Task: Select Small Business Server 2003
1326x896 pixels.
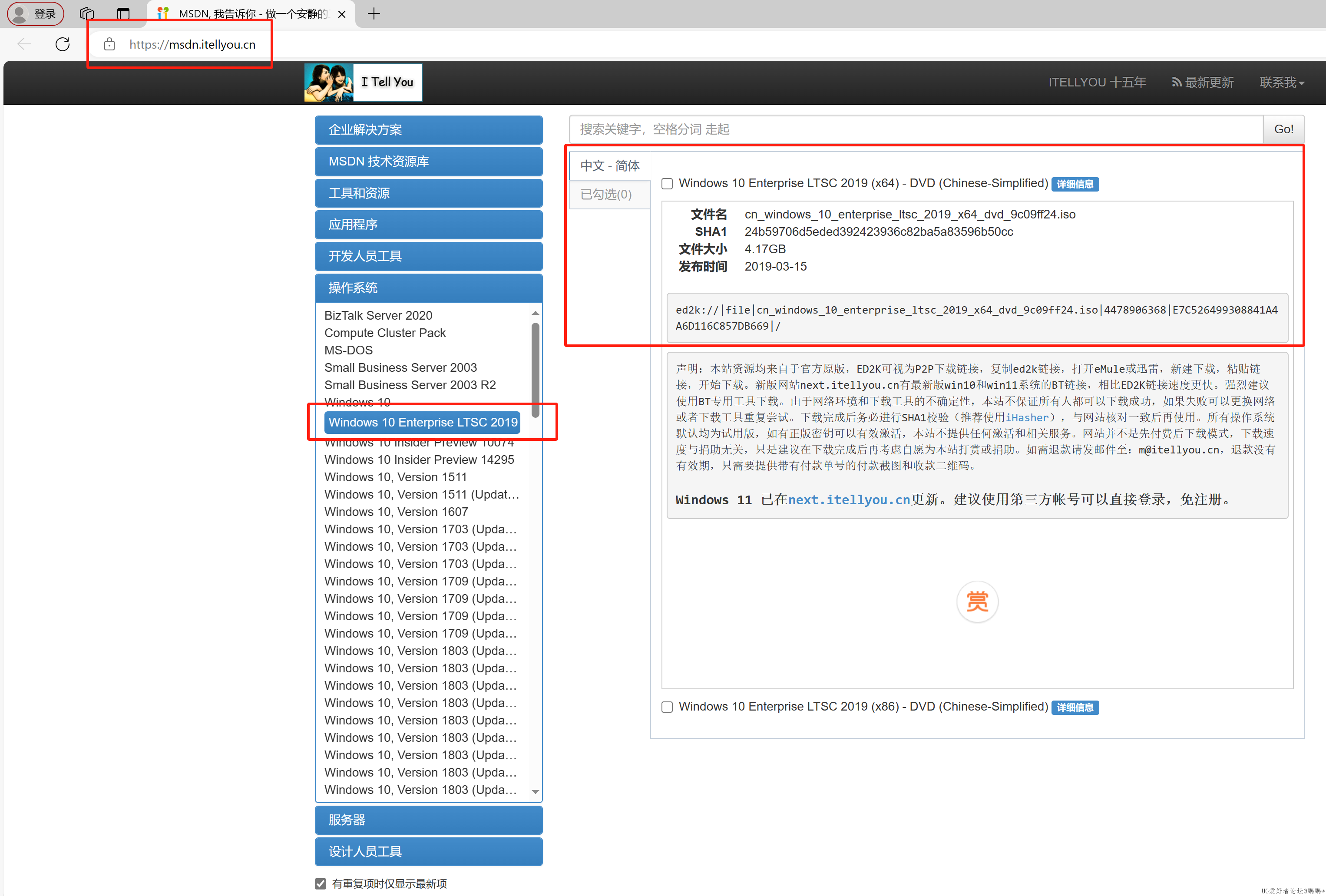Action: tap(400, 367)
